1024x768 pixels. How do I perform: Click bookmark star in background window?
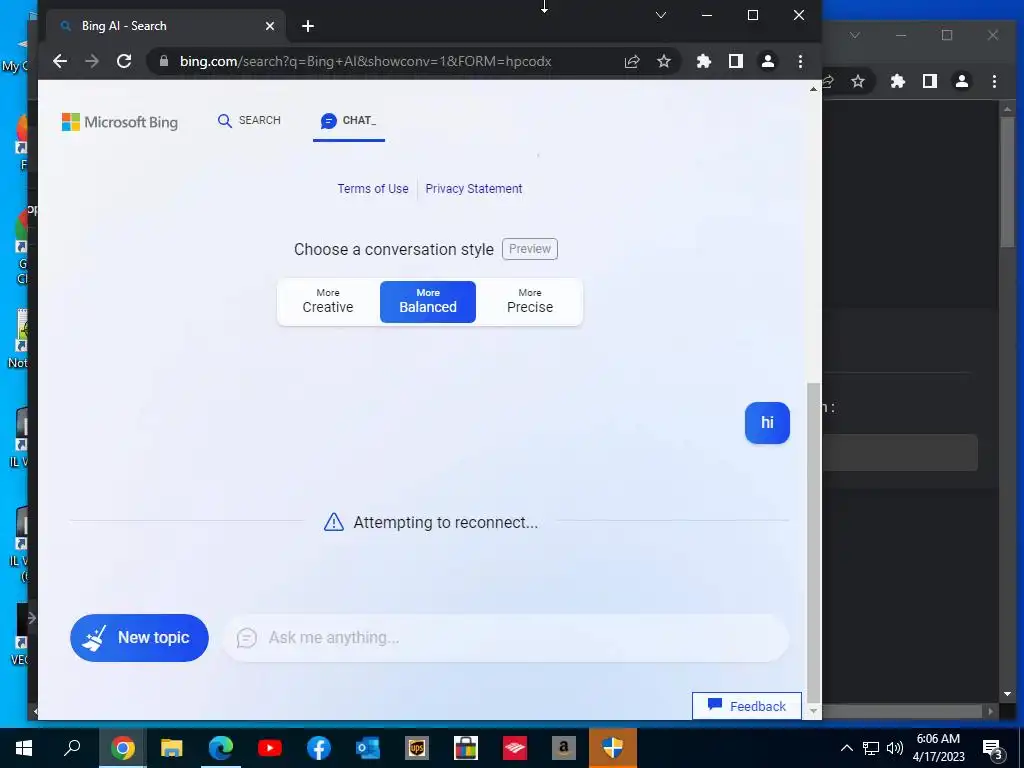(858, 81)
